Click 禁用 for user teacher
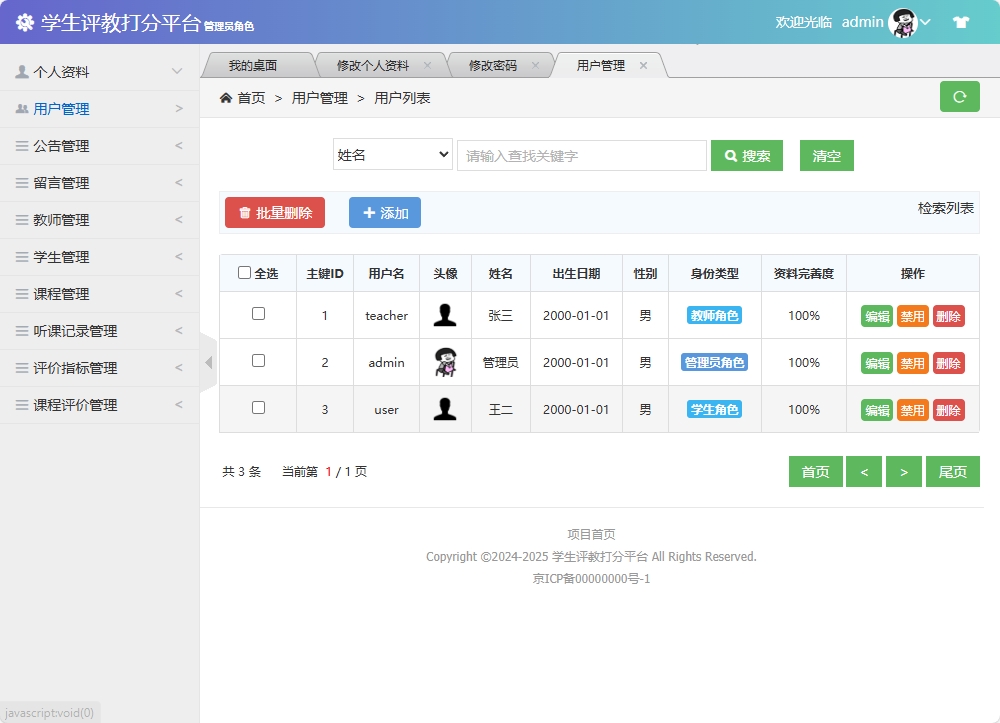Viewport: 1000px width, 723px height. point(911,315)
